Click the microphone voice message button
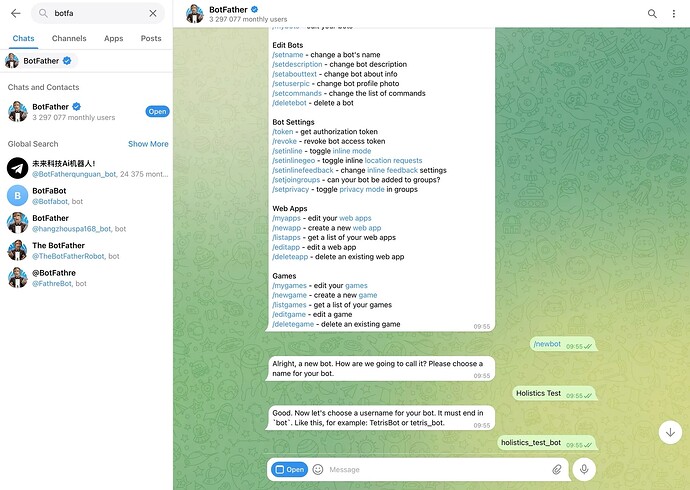 pos(584,469)
